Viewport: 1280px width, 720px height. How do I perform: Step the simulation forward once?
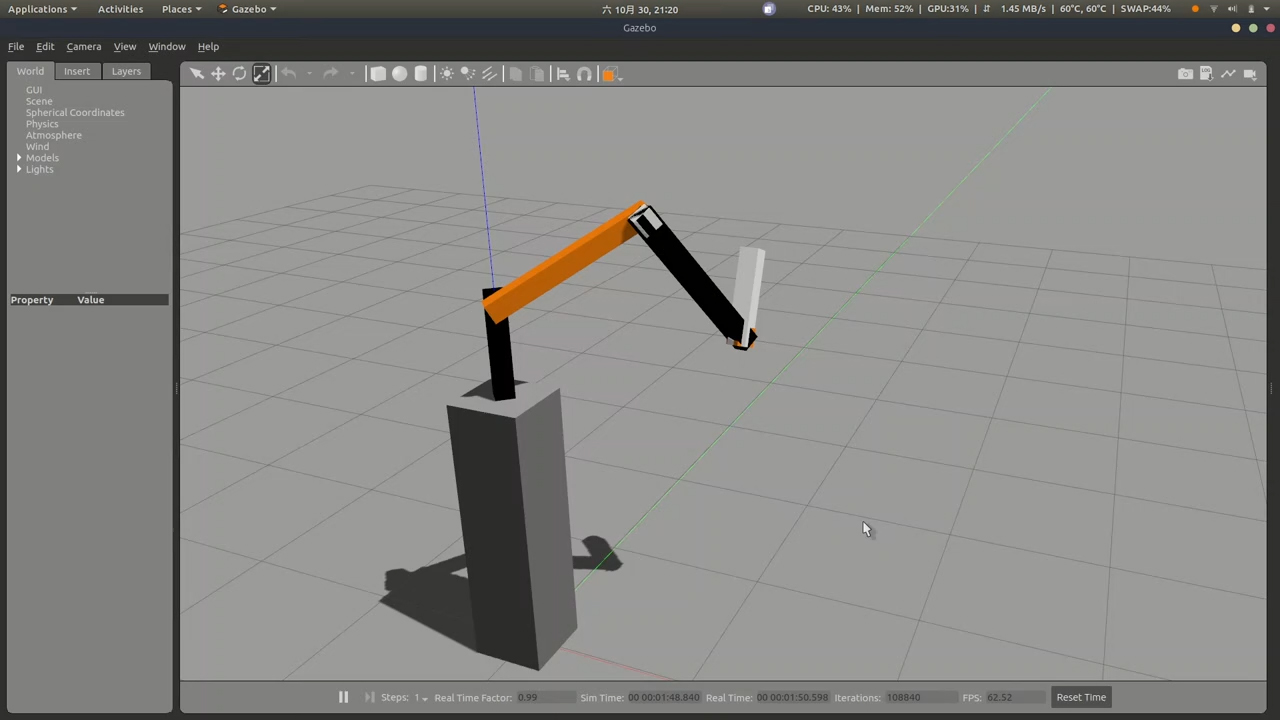(x=369, y=697)
